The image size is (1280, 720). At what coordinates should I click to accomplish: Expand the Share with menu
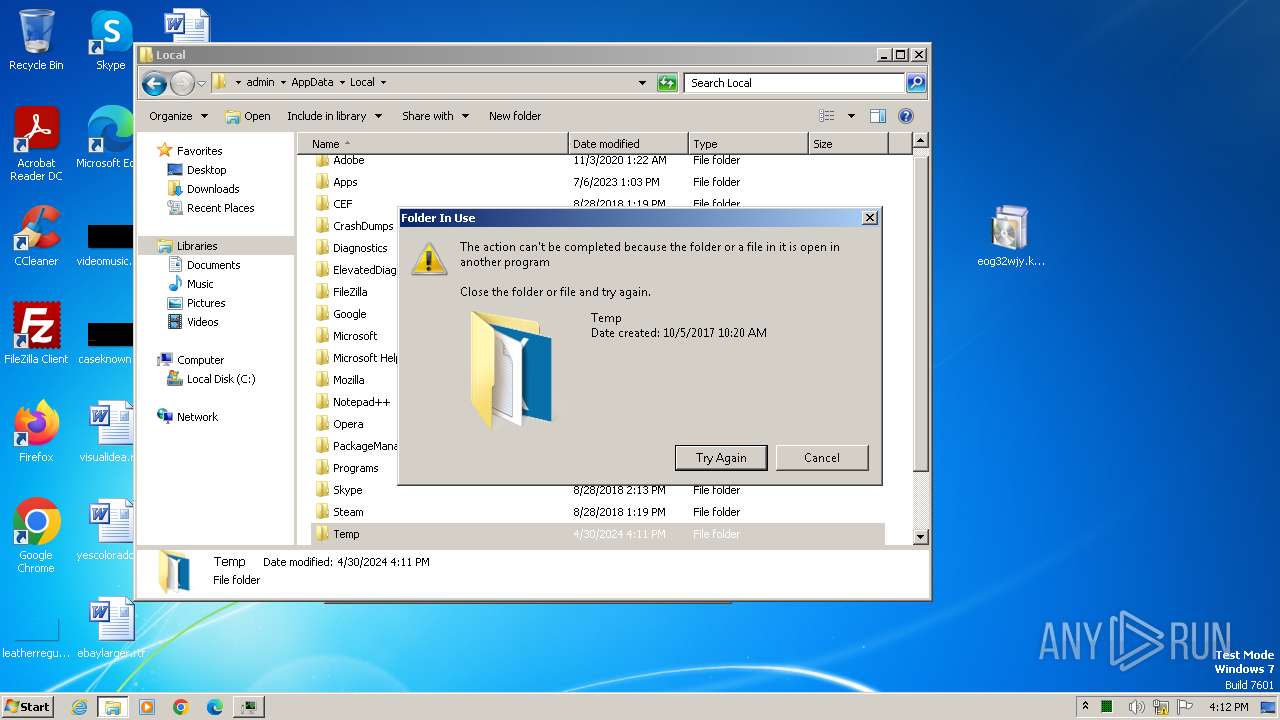[x=435, y=116]
